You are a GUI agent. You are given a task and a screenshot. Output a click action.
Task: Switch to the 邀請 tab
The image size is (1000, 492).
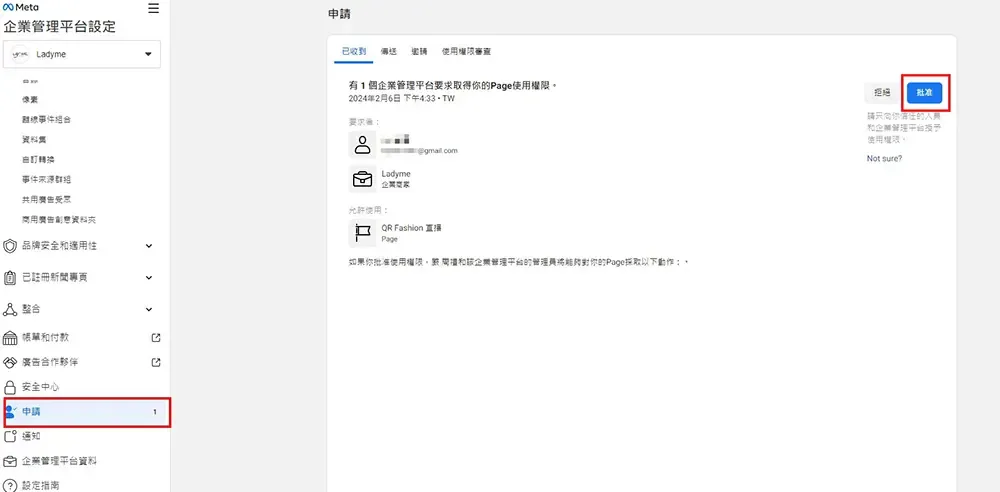[420, 52]
